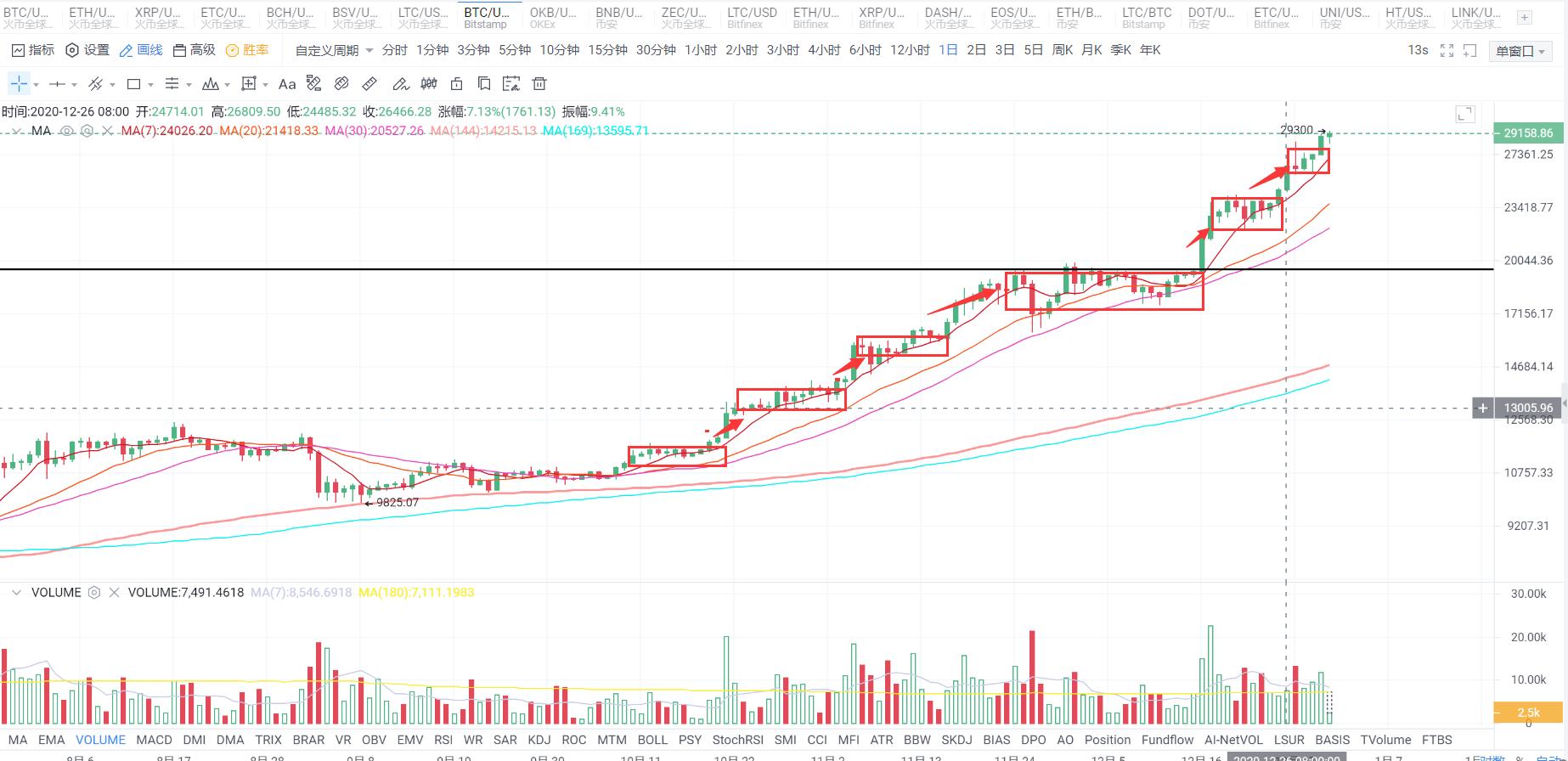
Task: Select the text annotation Aa tool
Action: pos(287,84)
